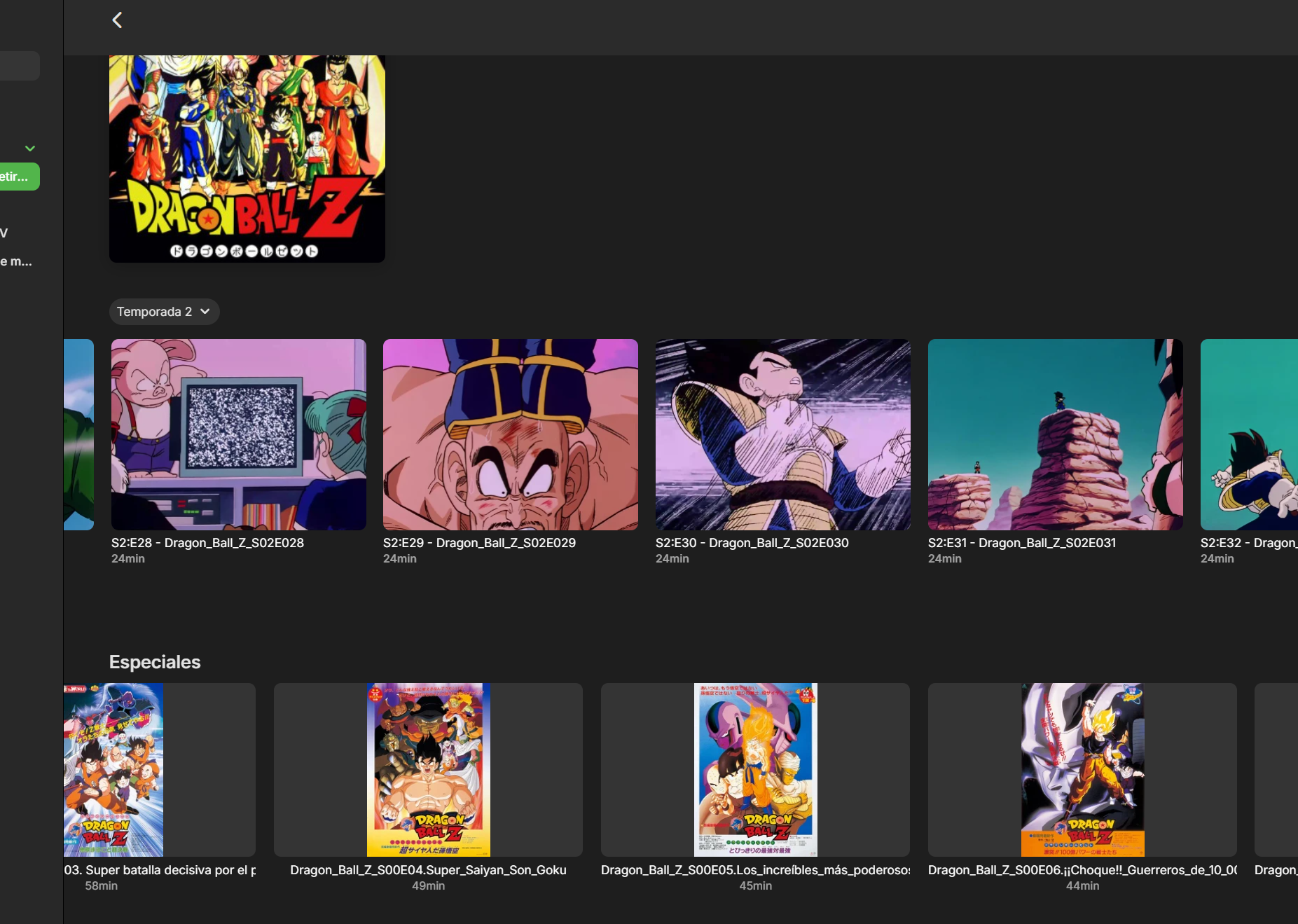Open the Temporada 2 season dropdown
Viewport: 1298px width, 924px height.
(164, 312)
